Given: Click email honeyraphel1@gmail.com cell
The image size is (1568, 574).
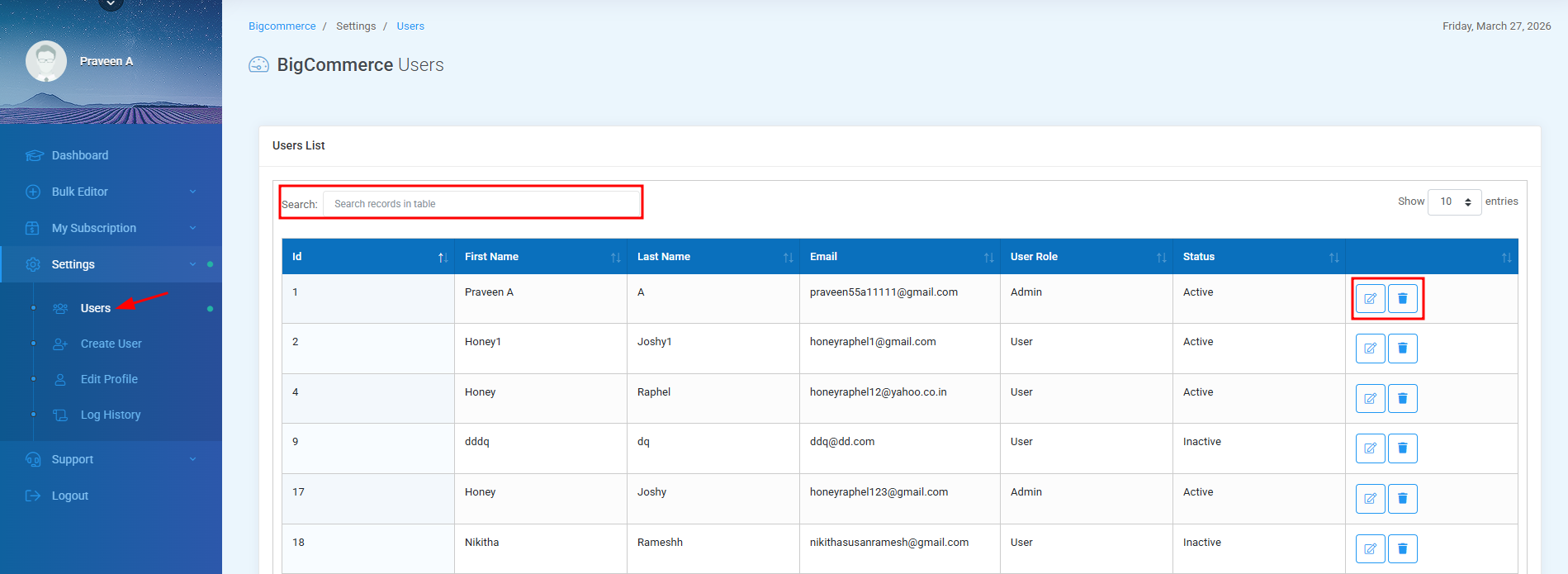Looking at the screenshot, I should 873,342.
